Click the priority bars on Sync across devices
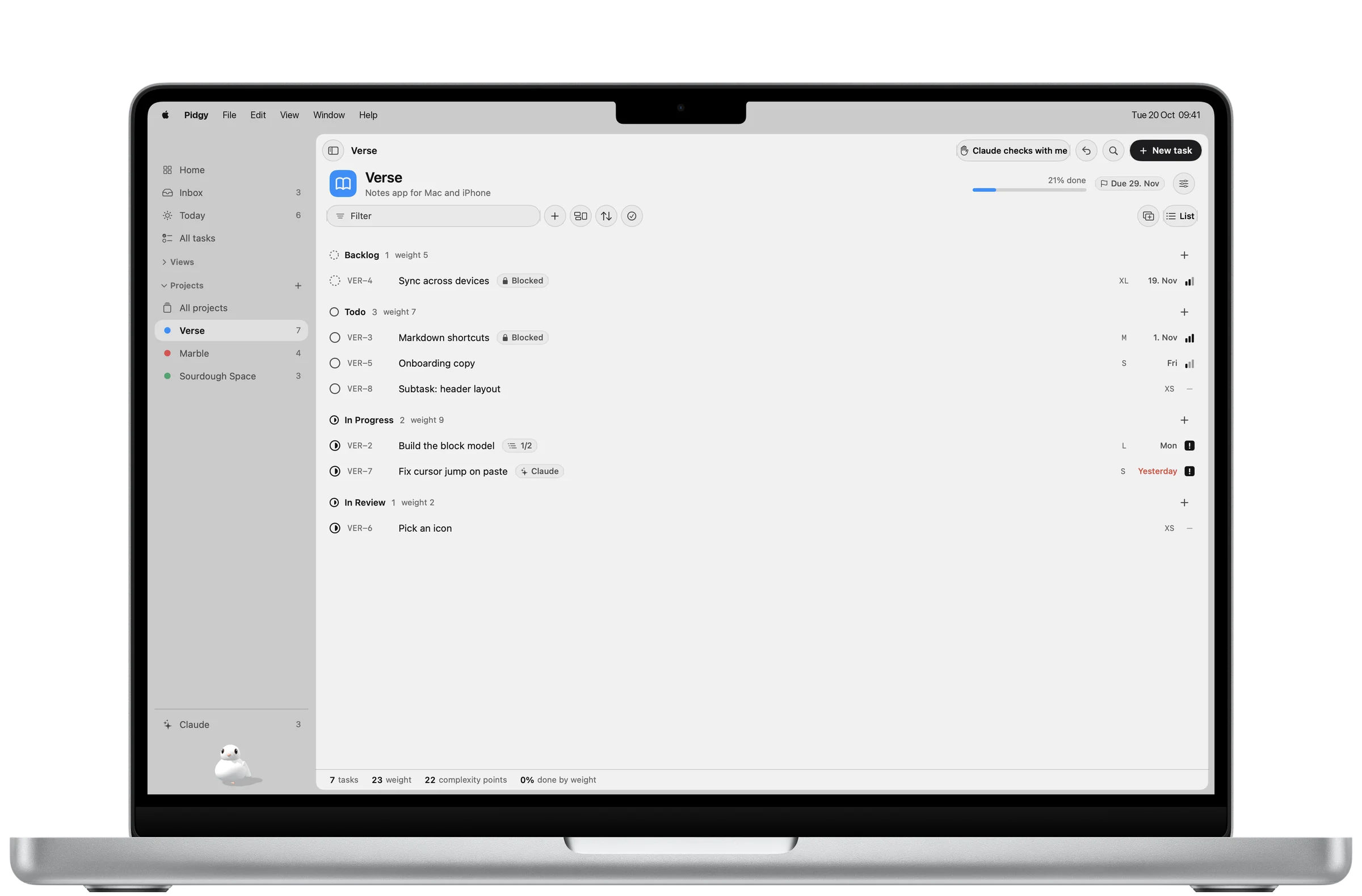Screen dimensions: 1362x896 [x=1189, y=281]
